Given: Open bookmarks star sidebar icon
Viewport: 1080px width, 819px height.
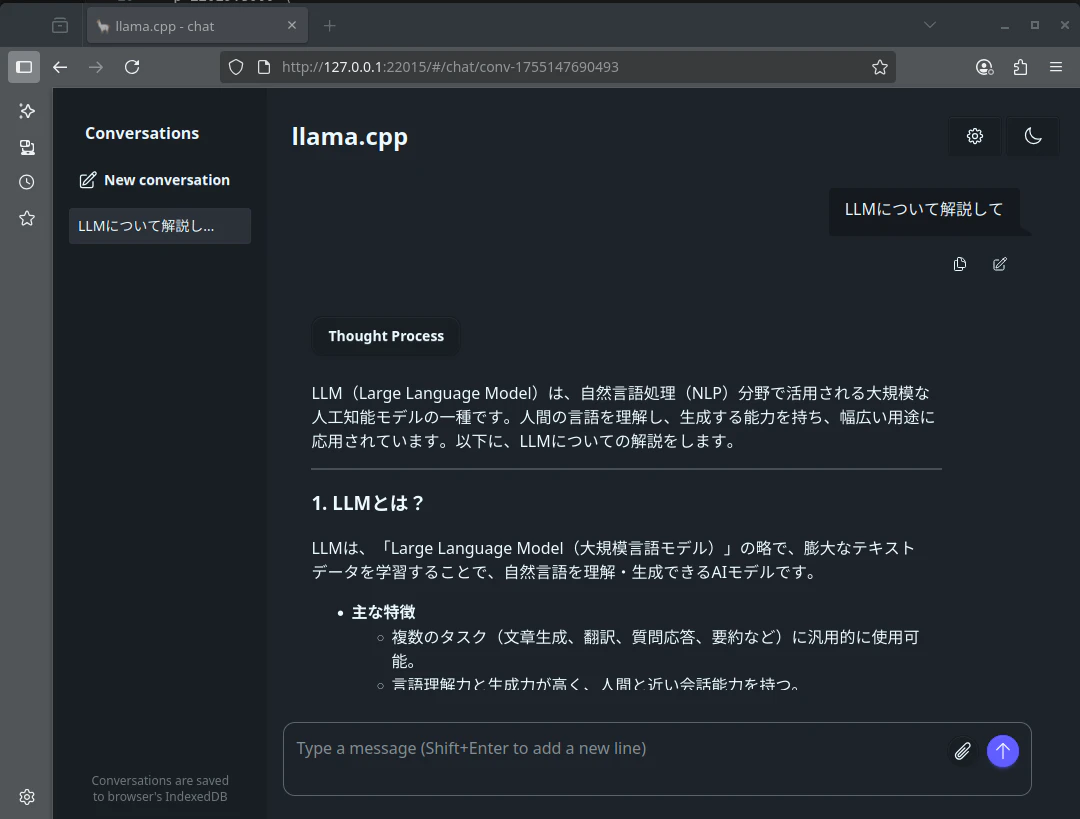Looking at the screenshot, I should point(27,218).
